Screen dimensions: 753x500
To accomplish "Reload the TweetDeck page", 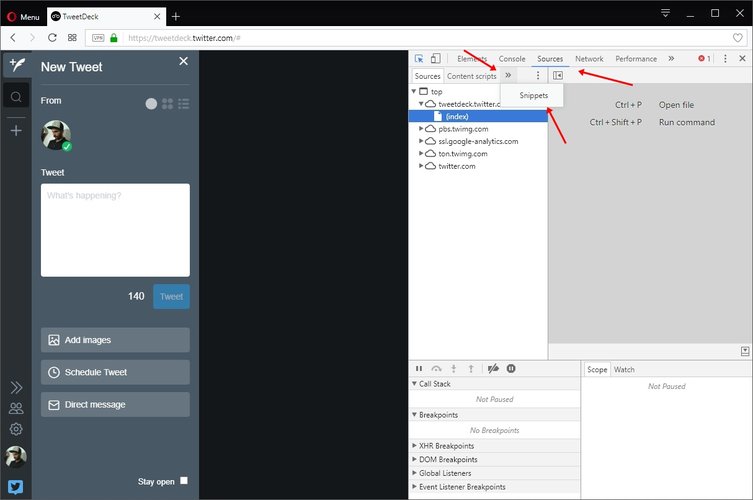I will pyautogui.click(x=52, y=37).
